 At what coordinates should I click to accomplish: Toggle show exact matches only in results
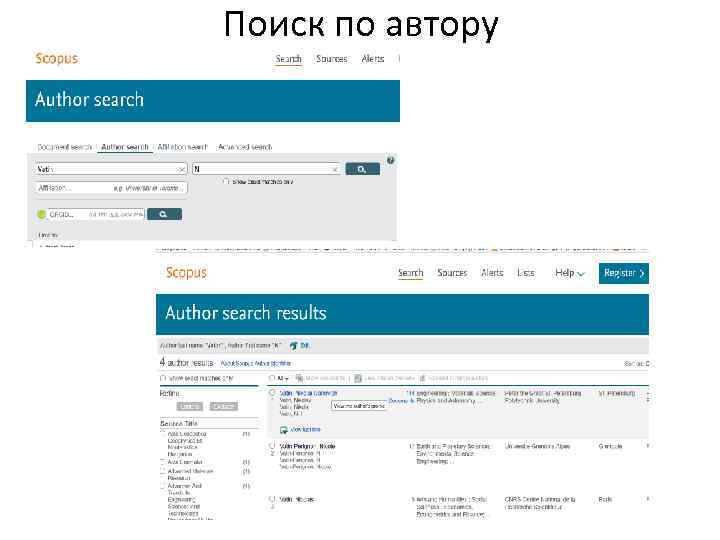163,378
